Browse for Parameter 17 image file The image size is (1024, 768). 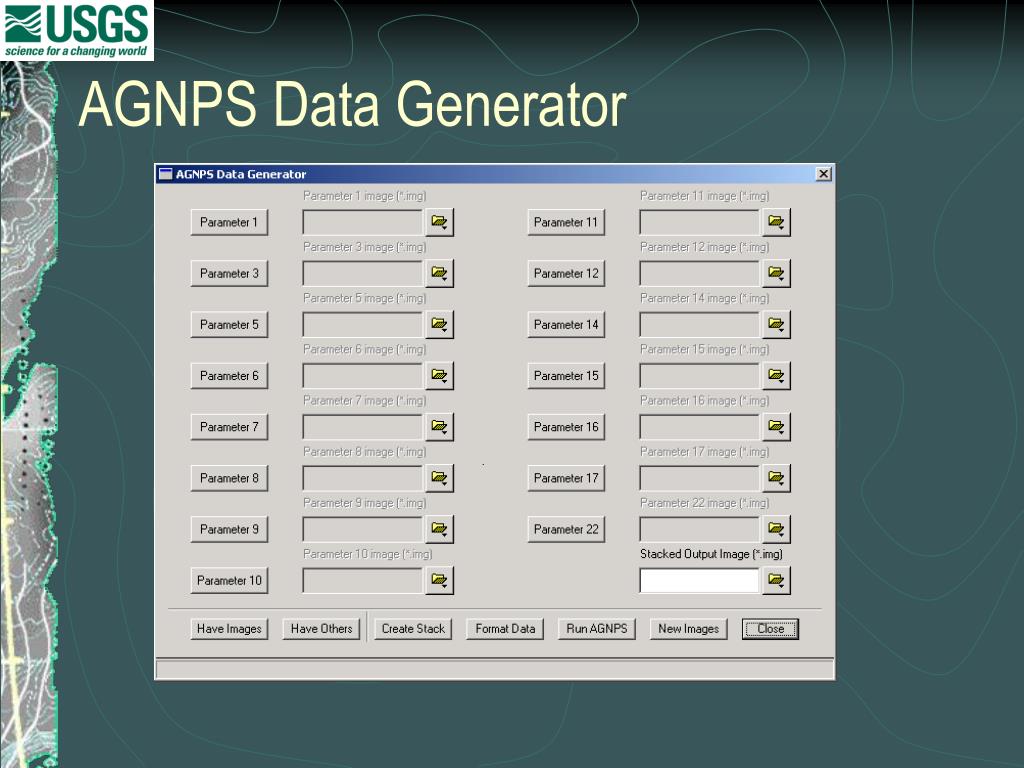pos(776,478)
